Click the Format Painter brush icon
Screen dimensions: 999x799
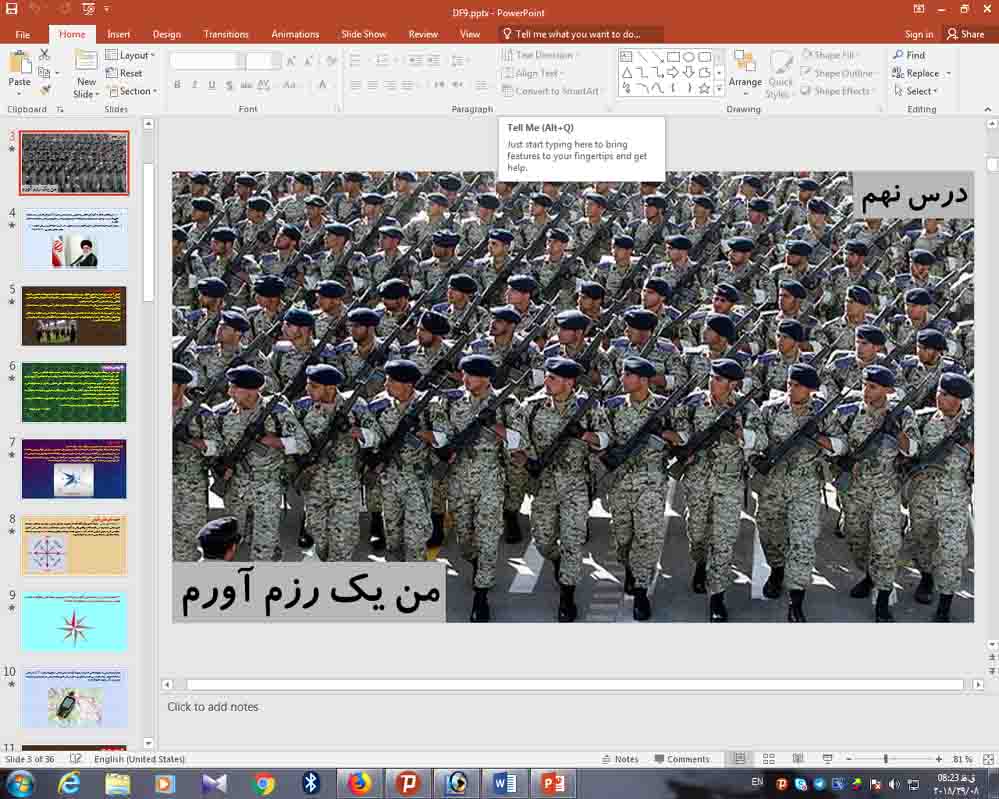pos(45,90)
